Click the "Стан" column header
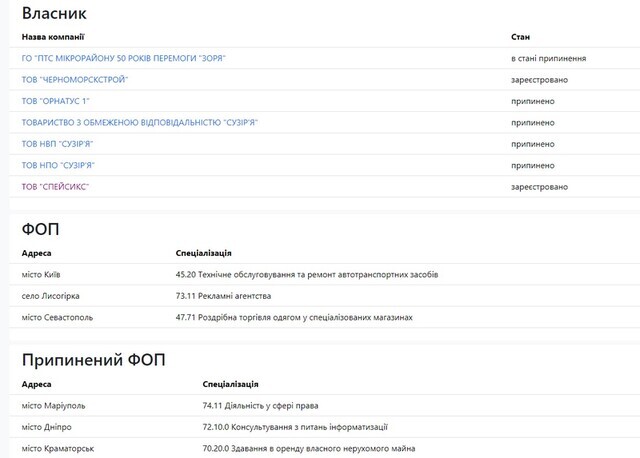 (520, 36)
